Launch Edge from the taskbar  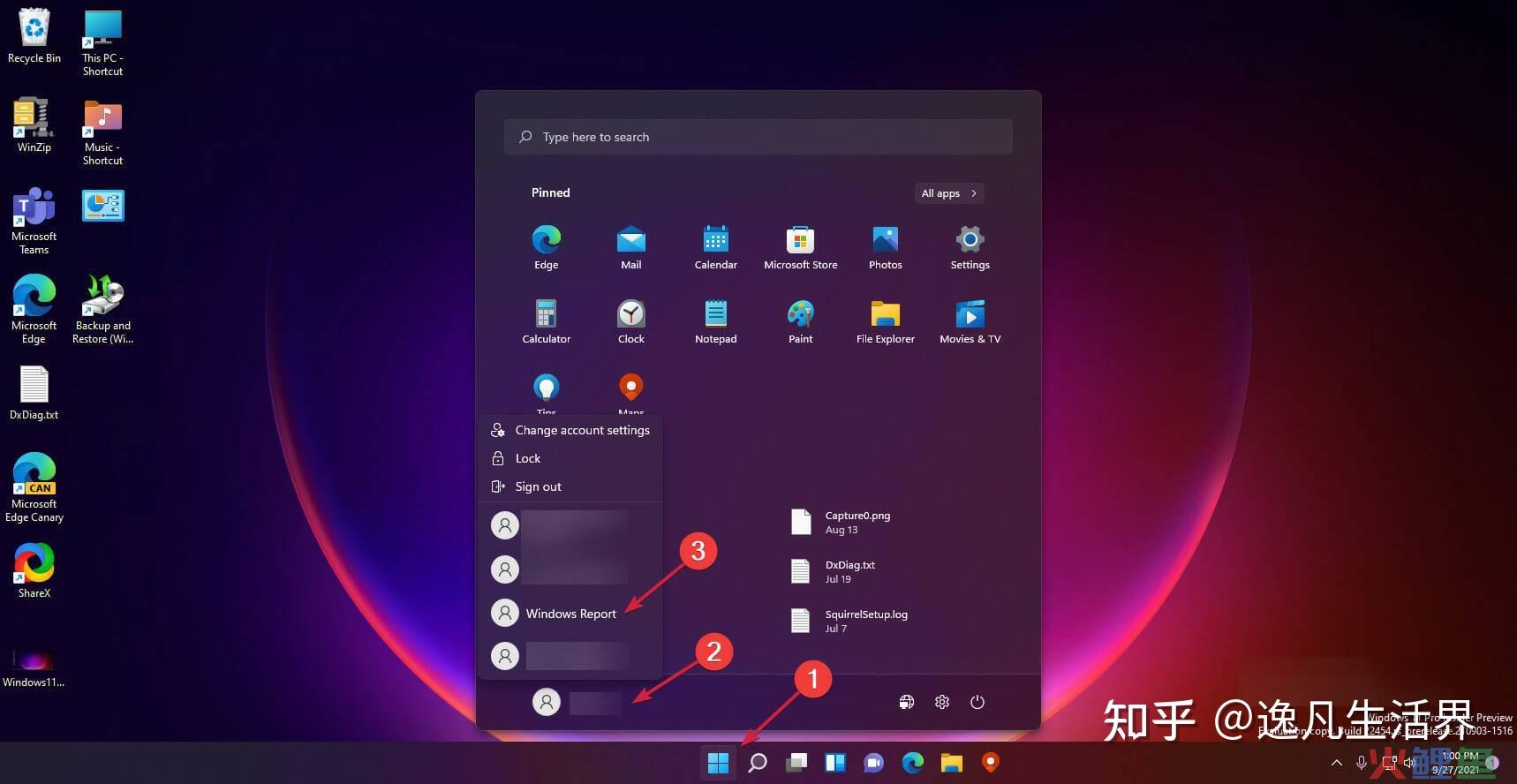coord(913,762)
